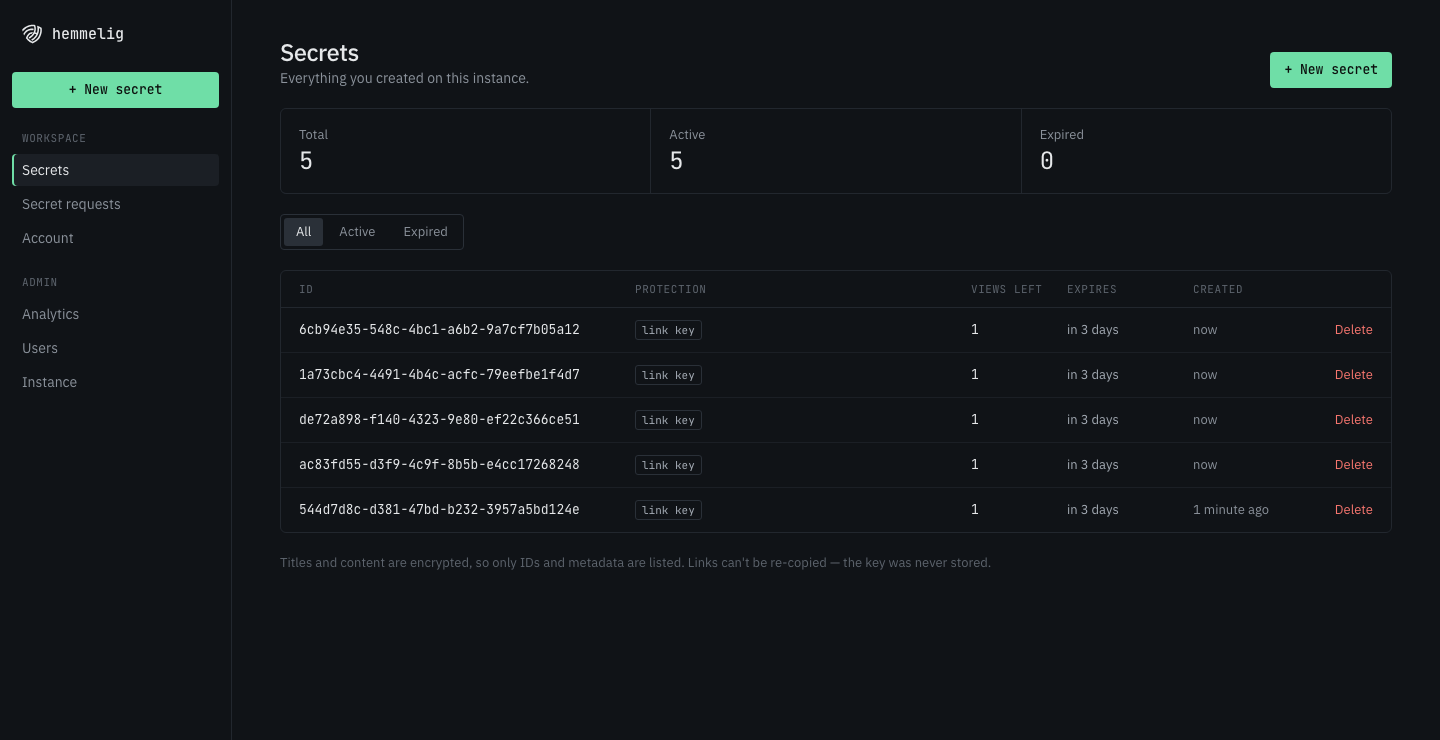This screenshot has height=740, width=1440.
Task: Click 'now' created time in 1a73cbc4 row
Action: (x=1205, y=375)
